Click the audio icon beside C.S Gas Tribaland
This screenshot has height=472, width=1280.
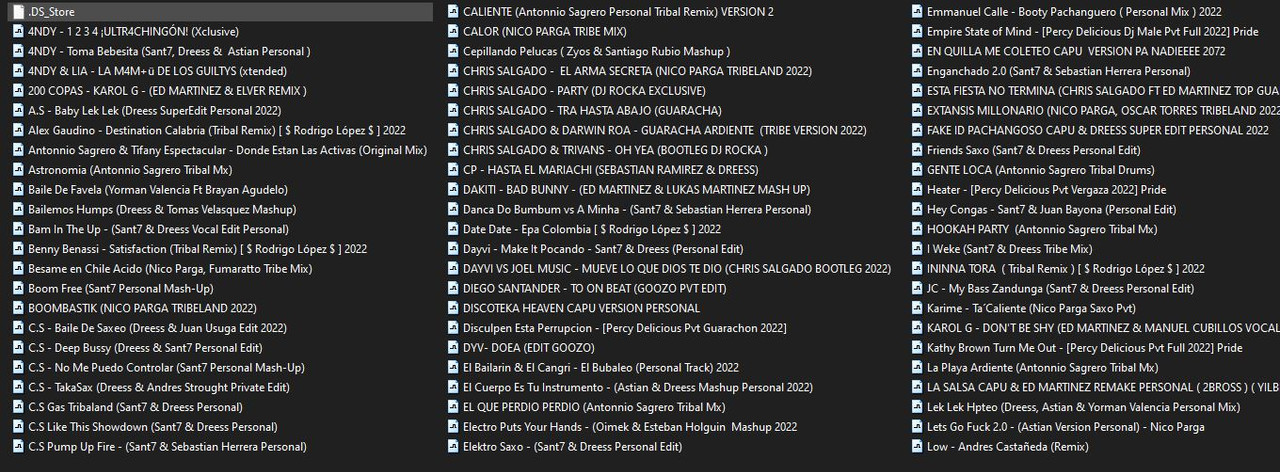(18, 407)
